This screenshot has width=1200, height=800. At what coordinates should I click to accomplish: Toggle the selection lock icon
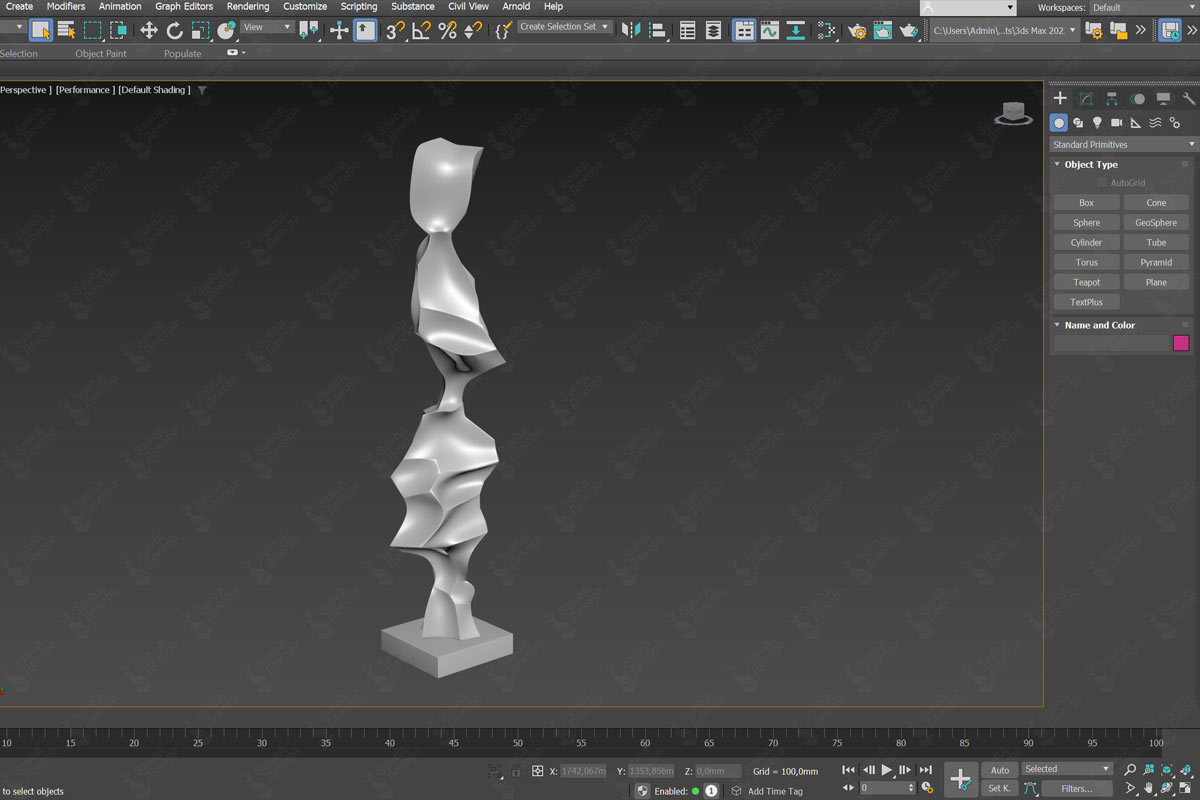pos(516,771)
